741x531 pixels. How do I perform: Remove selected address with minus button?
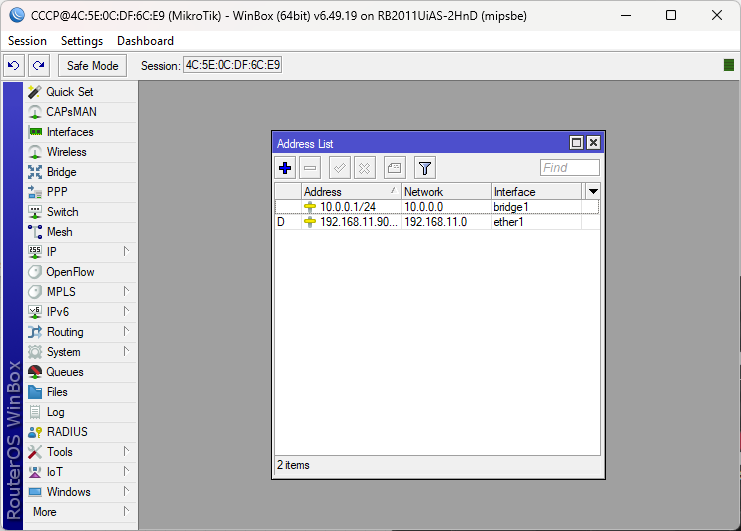click(310, 168)
